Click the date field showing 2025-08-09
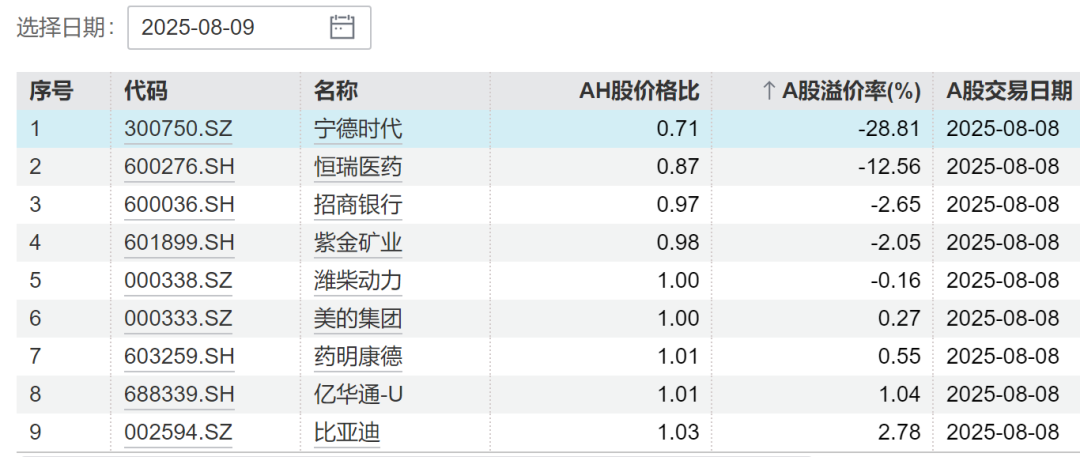 point(249,28)
